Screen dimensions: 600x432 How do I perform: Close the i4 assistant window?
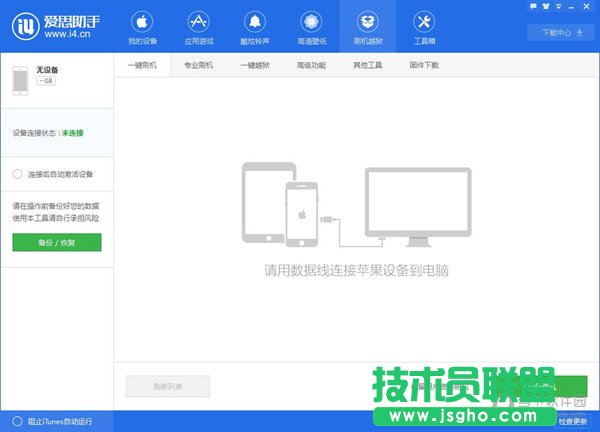coord(586,6)
